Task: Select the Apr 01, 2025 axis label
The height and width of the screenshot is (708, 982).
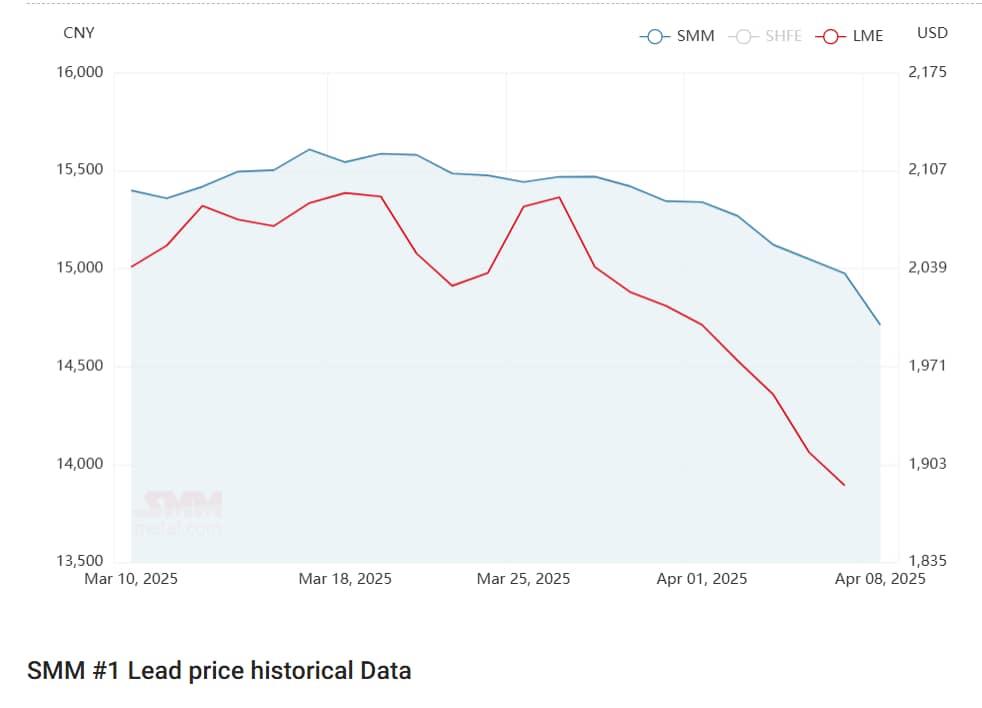Action: [701, 579]
